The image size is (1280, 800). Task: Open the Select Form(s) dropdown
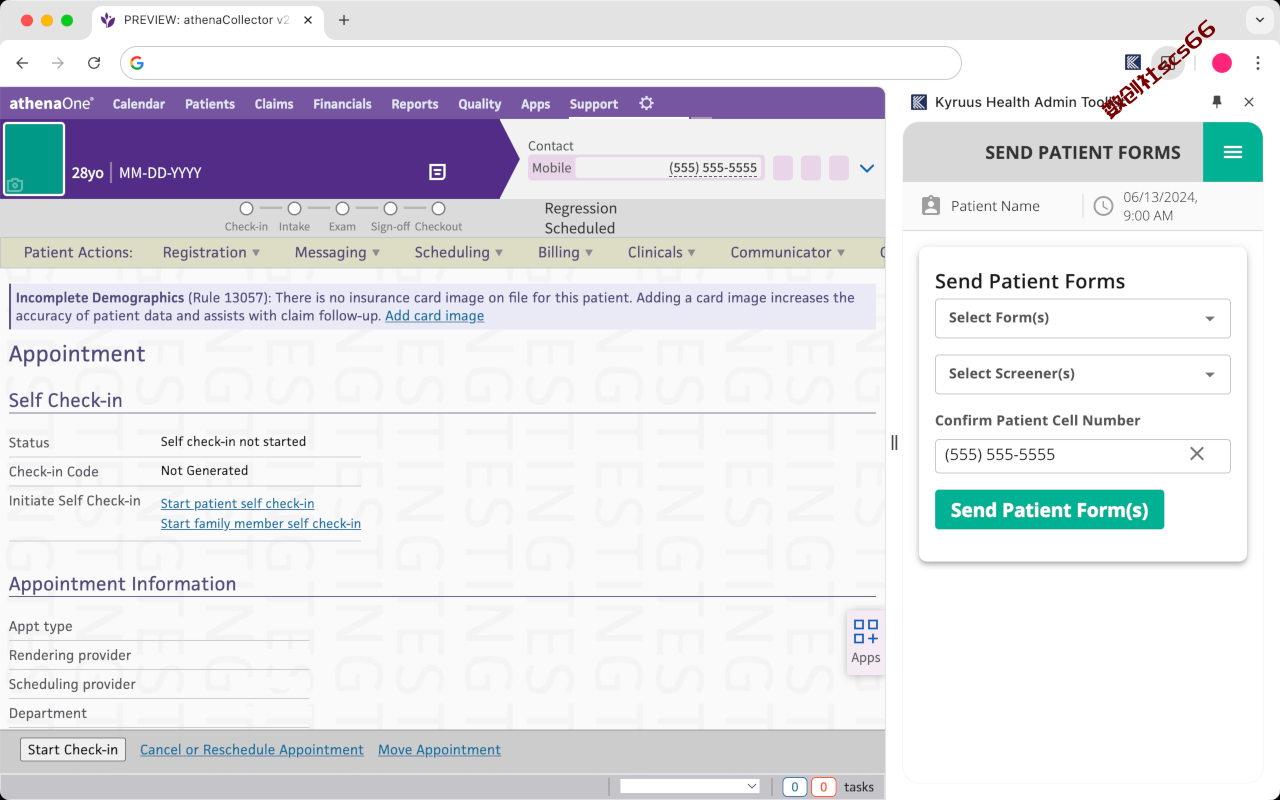point(1083,318)
